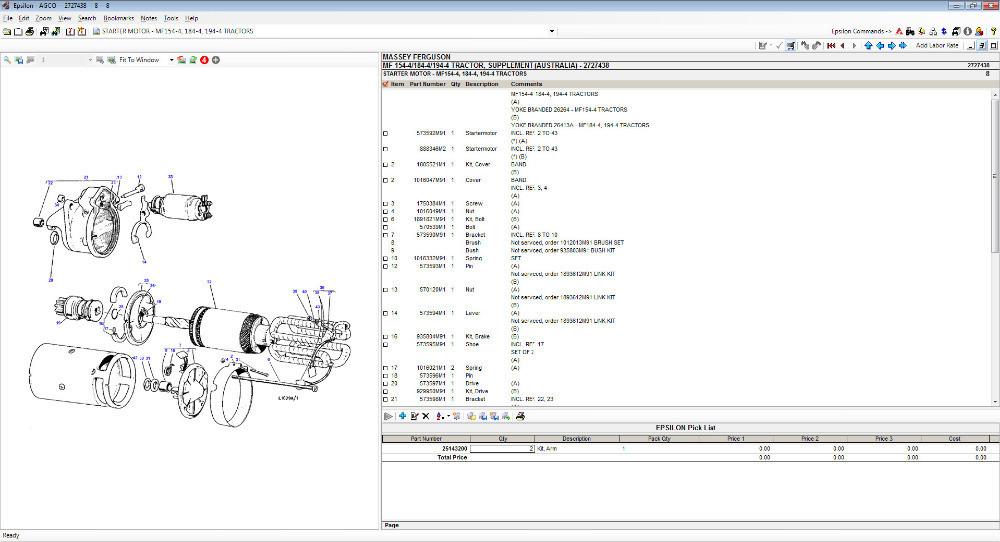This screenshot has width=1000, height=542.
Task: Click the magnifier icon in diagram toolbar
Action: pyautogui.click(x=7, y=60)
